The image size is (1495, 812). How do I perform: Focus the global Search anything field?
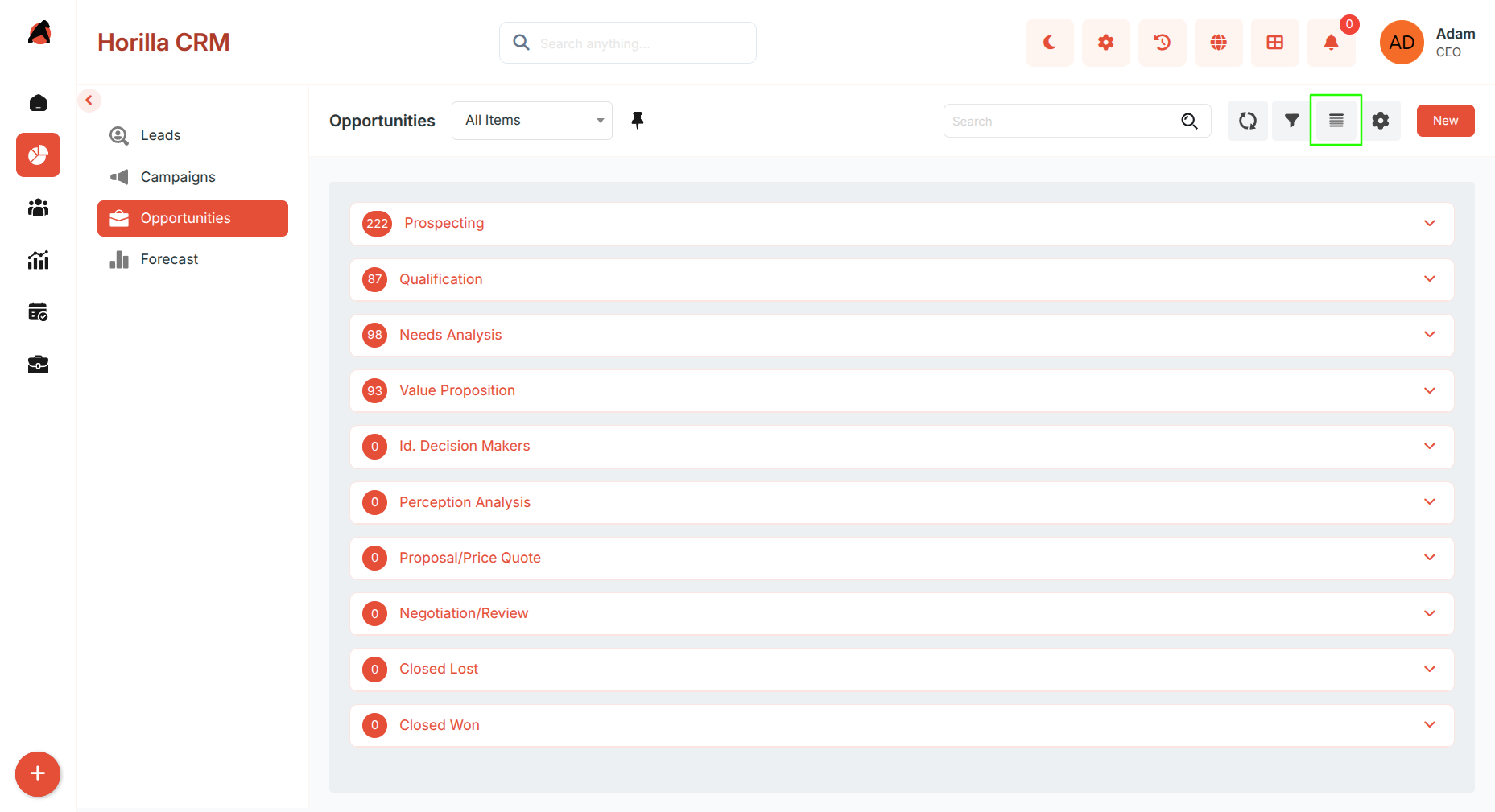(x=628, y=43)
